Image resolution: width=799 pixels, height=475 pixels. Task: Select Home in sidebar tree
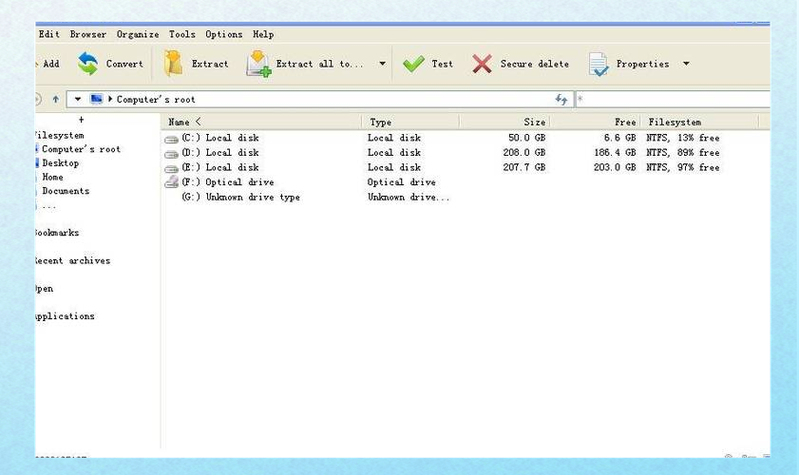52,177
